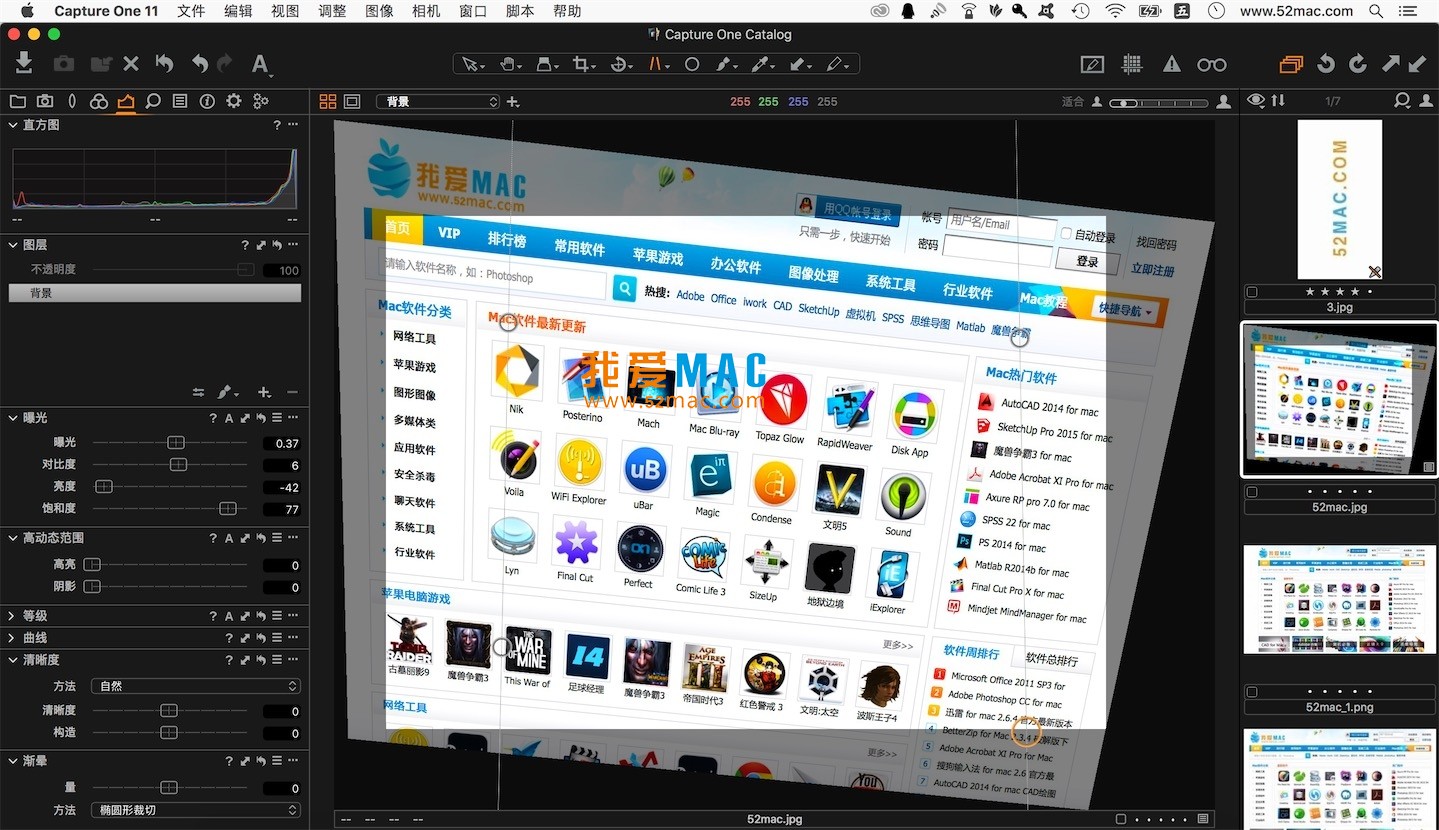Switch viewer to multi-view grid icon
1439x830 pixels.
coord(328,101)
